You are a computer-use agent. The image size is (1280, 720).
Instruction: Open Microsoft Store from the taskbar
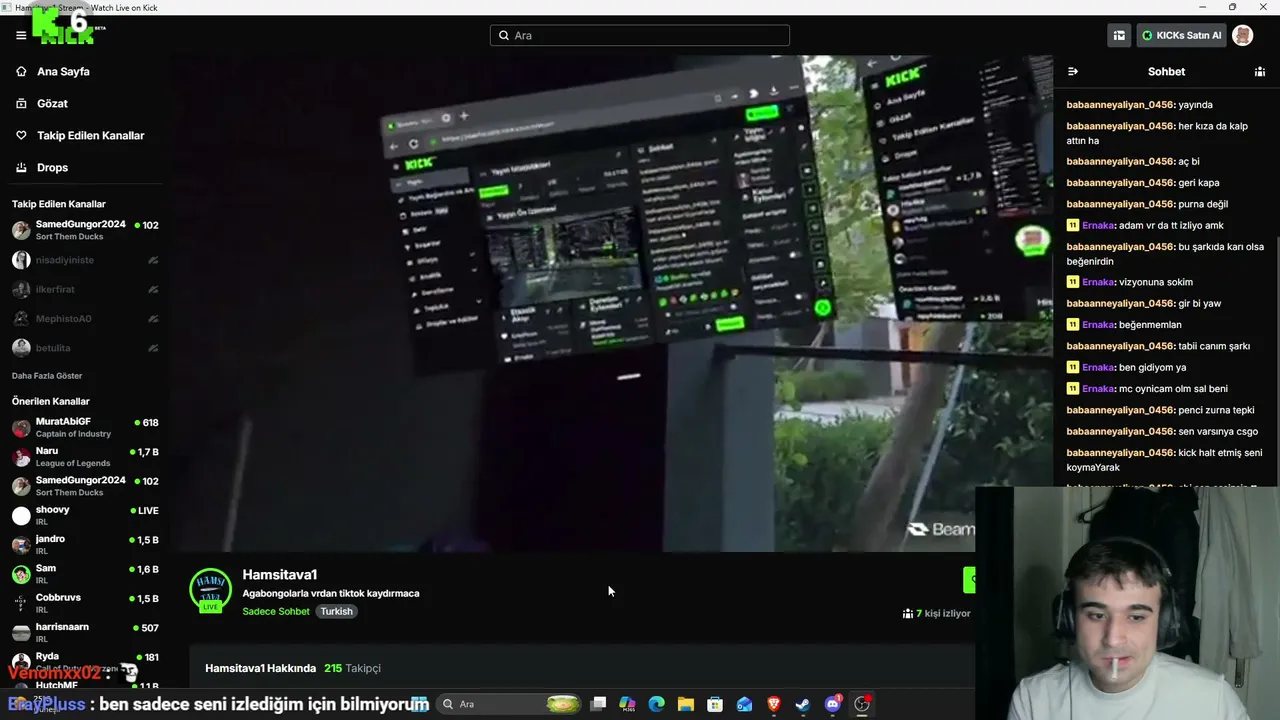[715, 704]
